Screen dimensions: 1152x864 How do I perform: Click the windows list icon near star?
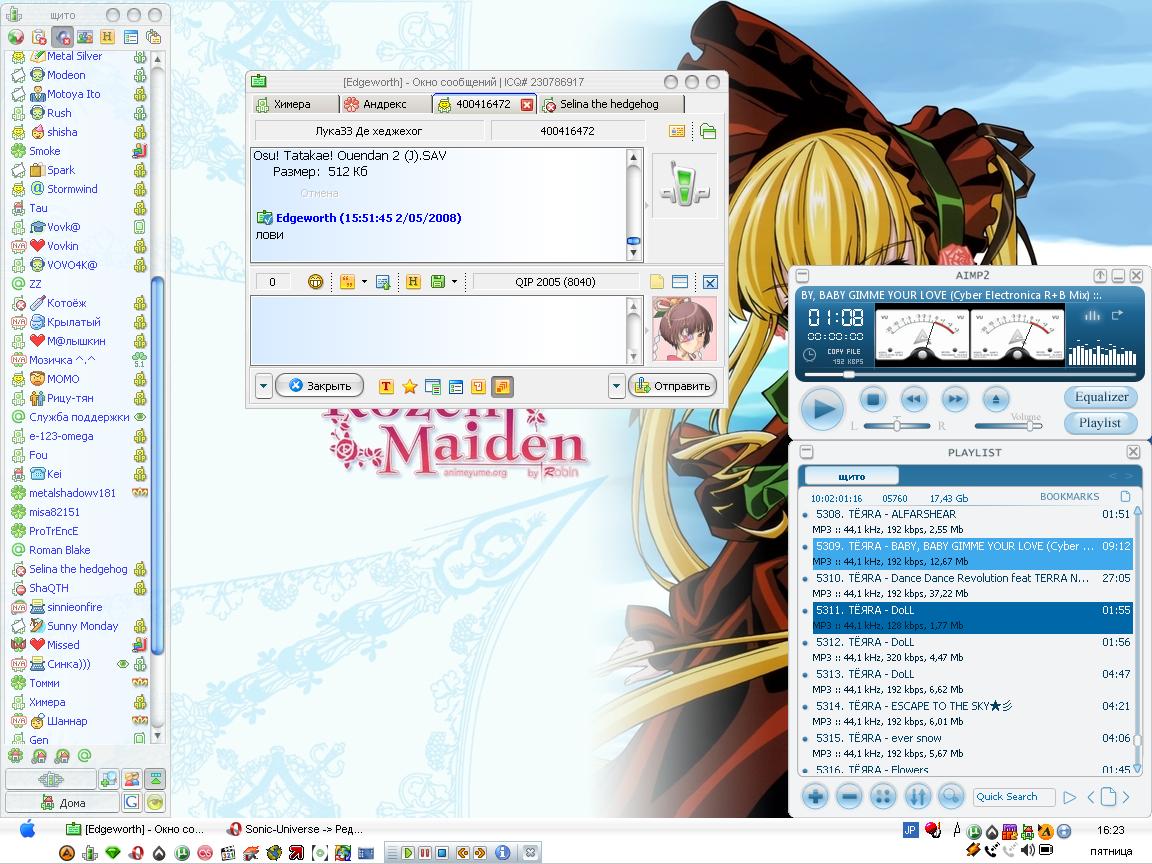pos(433,386)
